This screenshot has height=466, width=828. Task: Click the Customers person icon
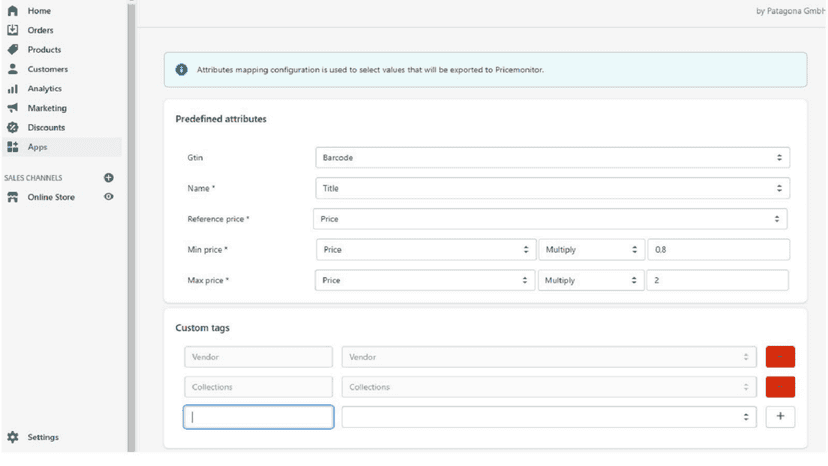[x=13, y=69]
